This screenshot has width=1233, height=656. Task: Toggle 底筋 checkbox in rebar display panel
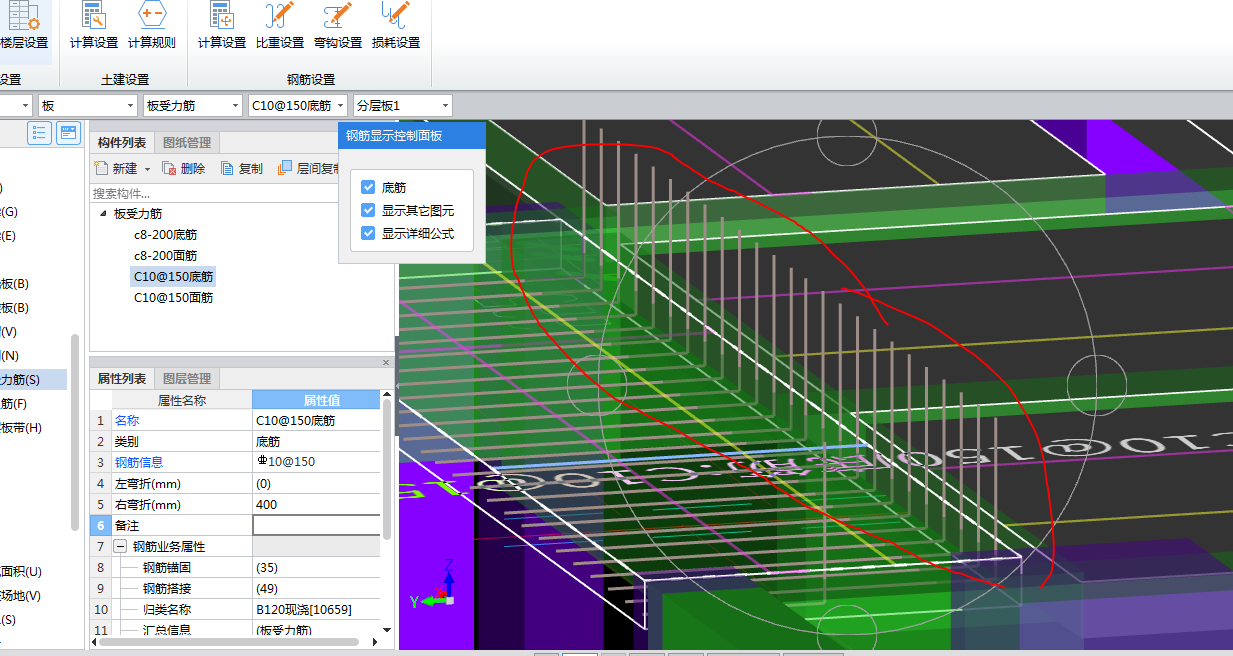pyautogui.click(x=368, y=187)
